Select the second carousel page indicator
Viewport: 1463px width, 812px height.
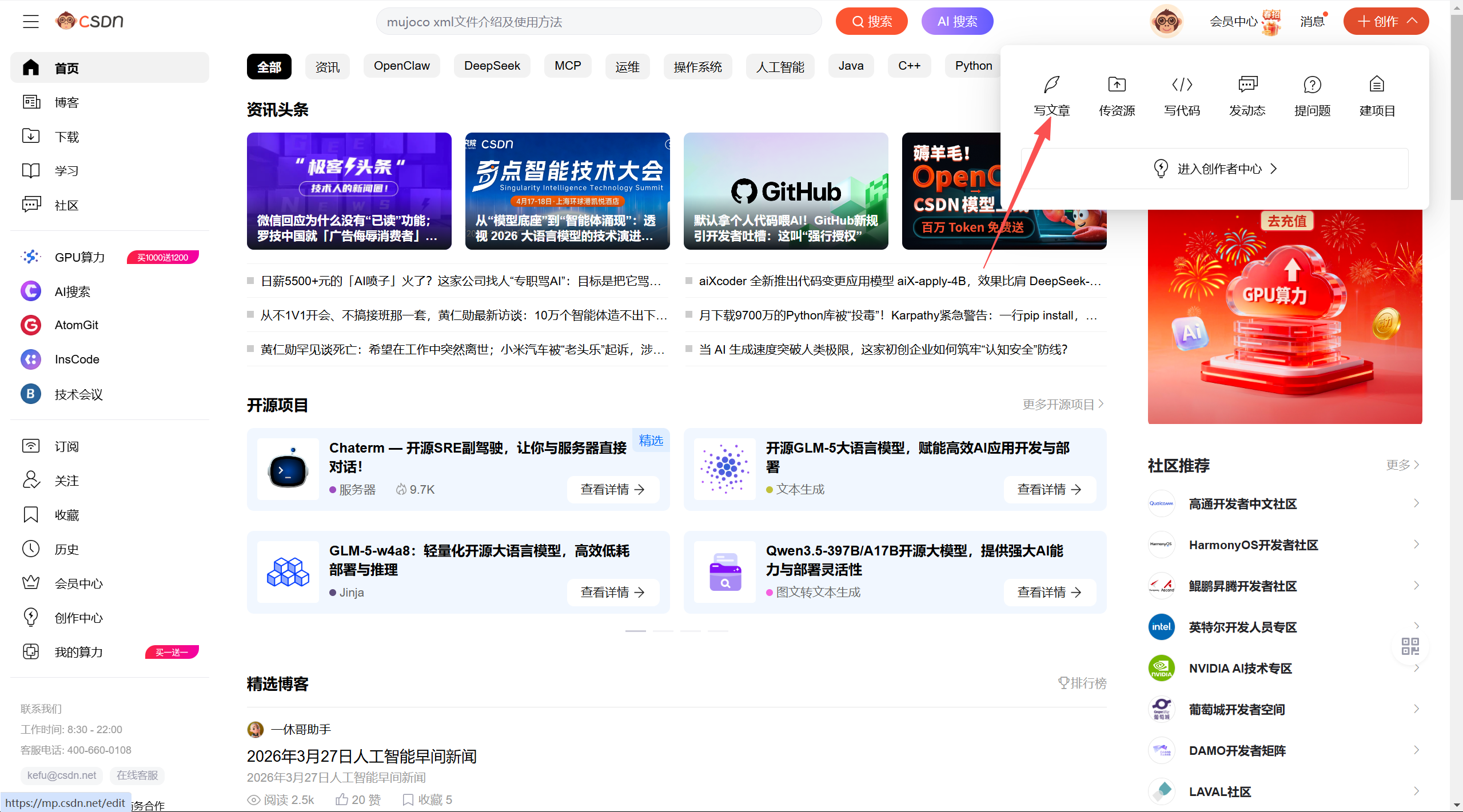[x=663, y=631]
